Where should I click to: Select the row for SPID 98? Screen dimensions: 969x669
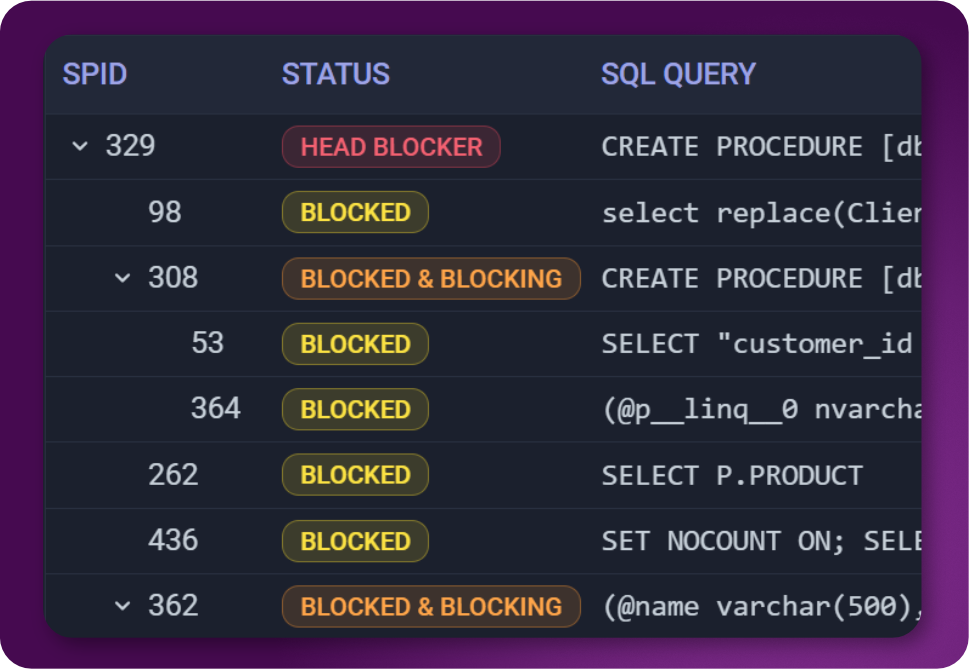(x=166, y=212)
